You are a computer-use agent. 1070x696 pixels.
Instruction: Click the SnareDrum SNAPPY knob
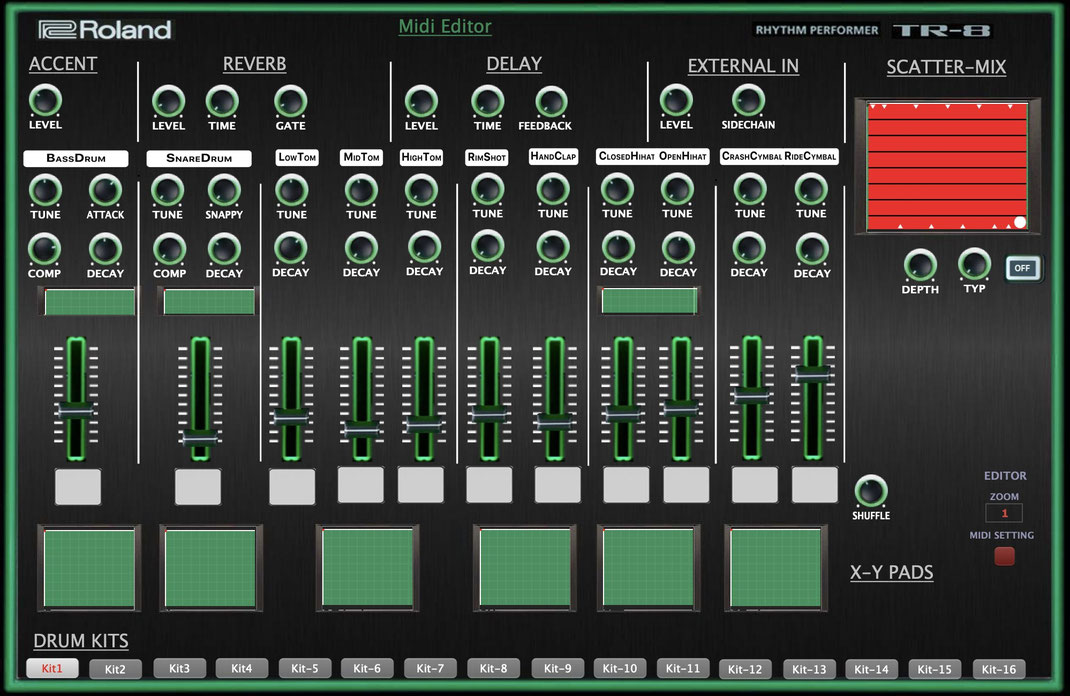(x=224, y=190)
